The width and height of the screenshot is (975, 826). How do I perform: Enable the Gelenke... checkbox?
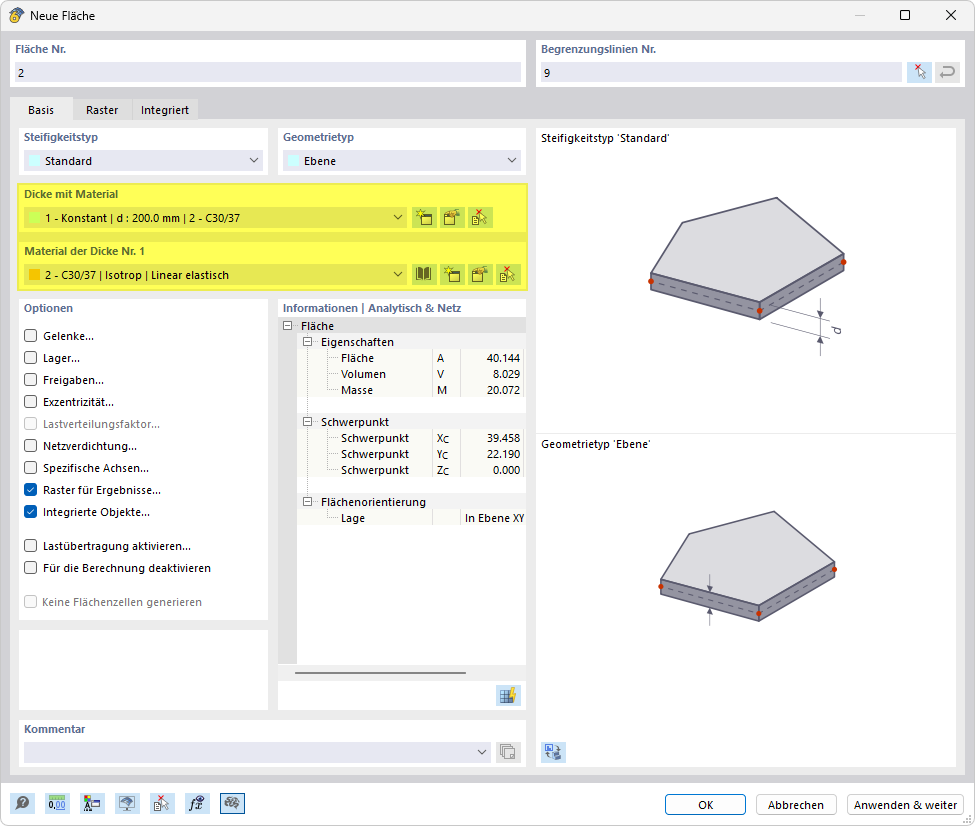(x=30, y=336)
